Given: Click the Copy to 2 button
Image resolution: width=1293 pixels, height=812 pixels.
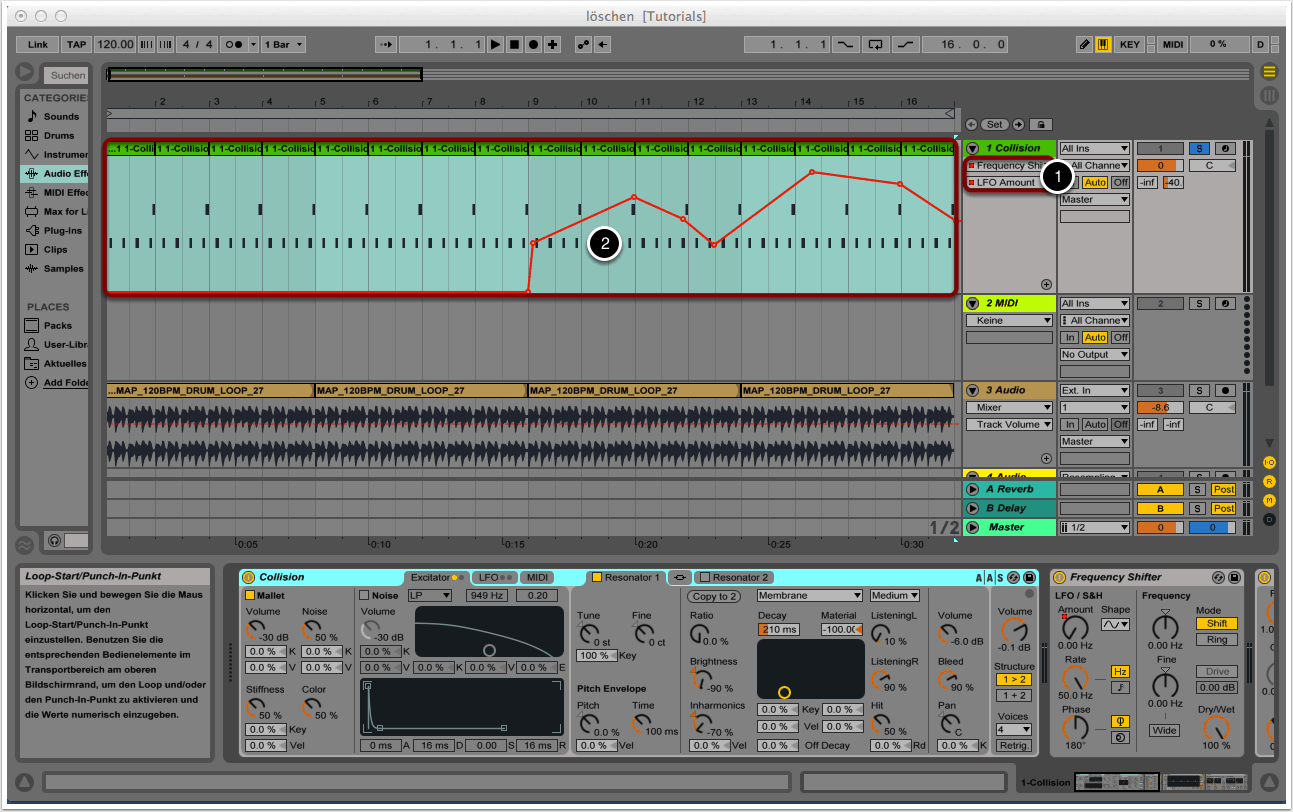Looking at the screenshot, I should tap(714, 597).
